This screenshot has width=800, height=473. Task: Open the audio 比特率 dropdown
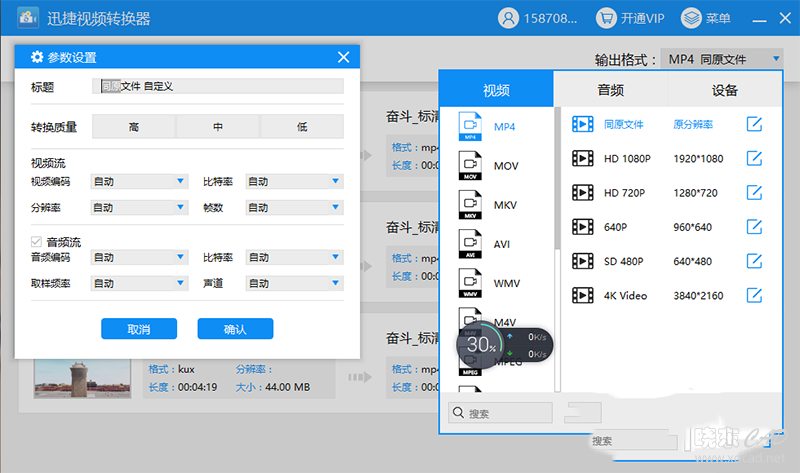294,257
